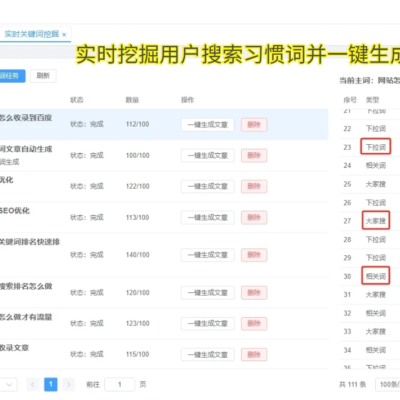Delete the 收录文章 row (115/100)

254,354
